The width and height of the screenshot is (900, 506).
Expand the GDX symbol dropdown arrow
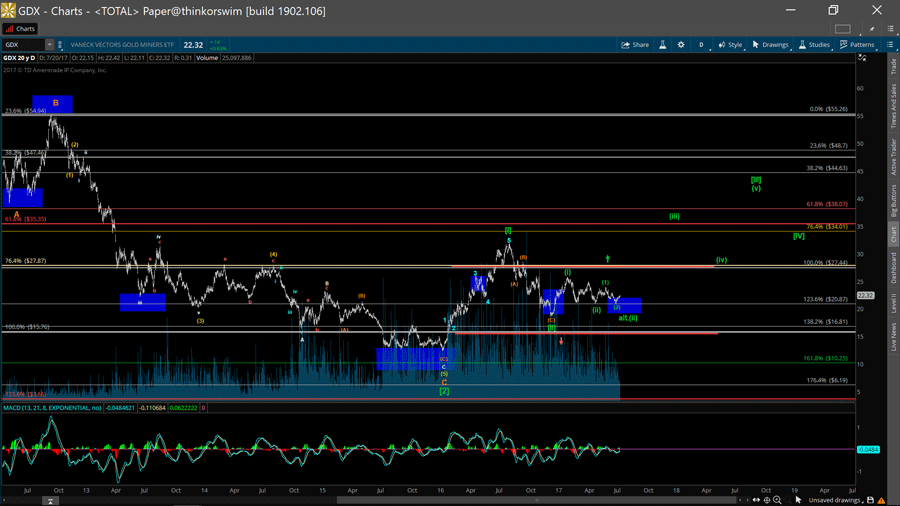click(x=49, y=45)
